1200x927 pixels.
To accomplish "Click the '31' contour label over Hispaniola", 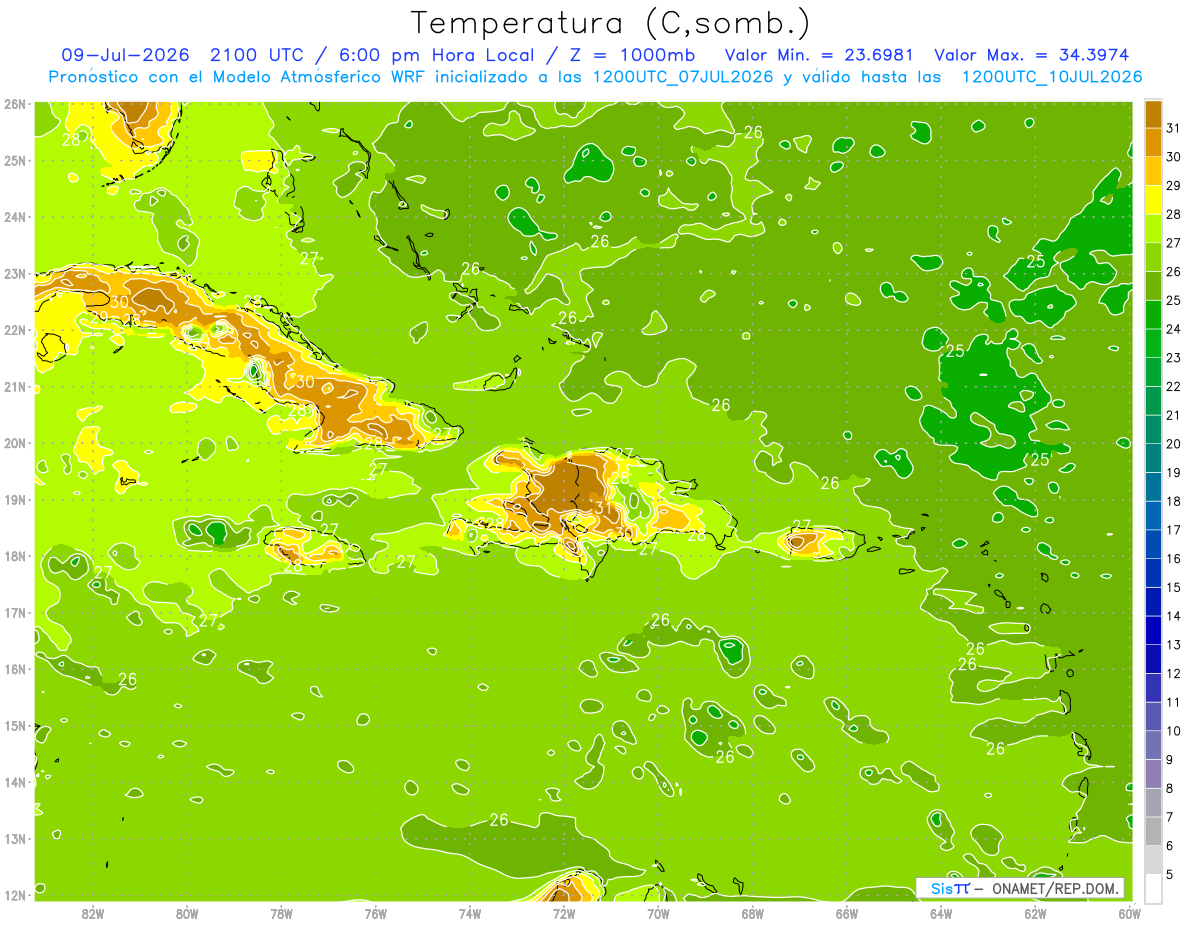I will (604, 507).
